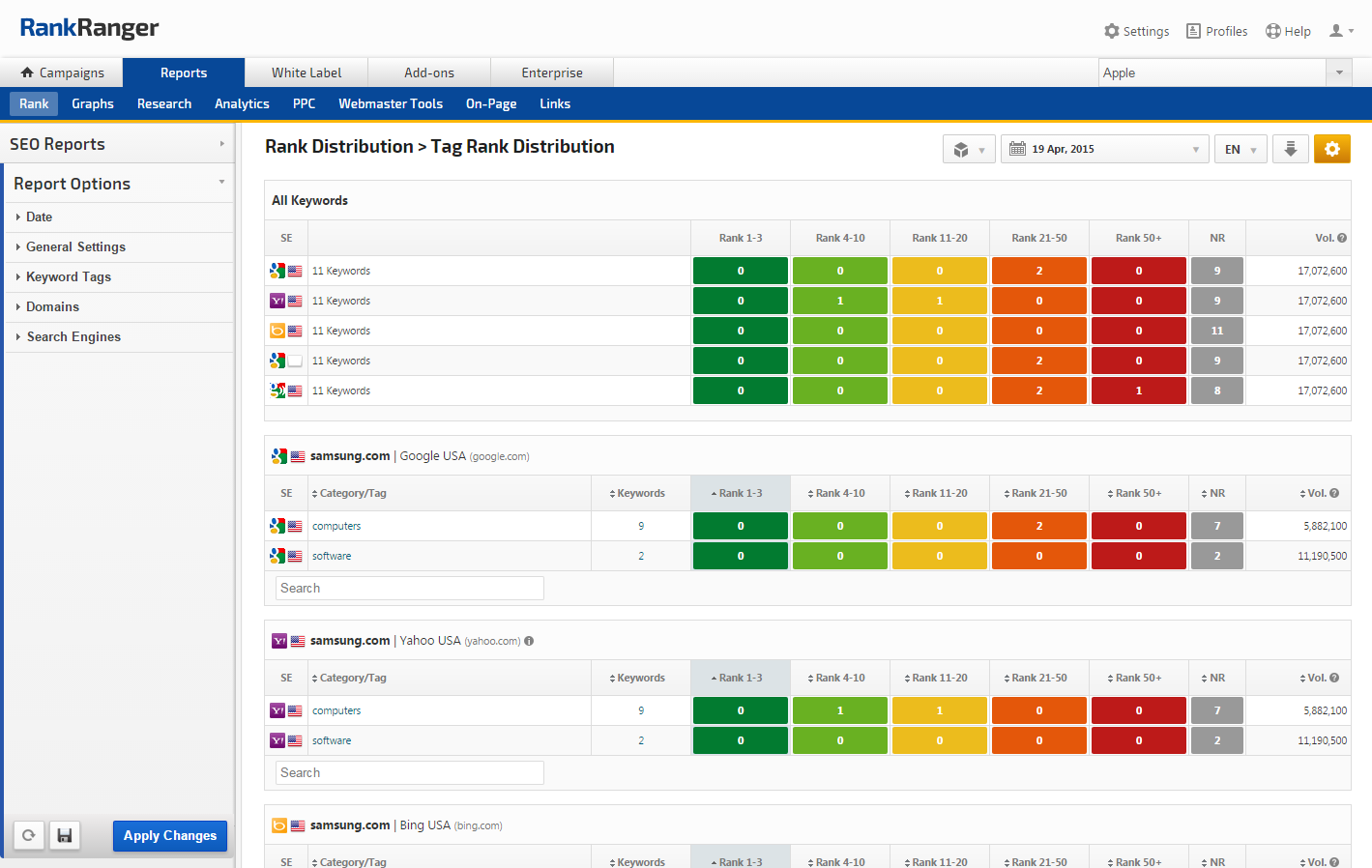
Task: Open the EN language dropdown
Action: tap(1240, 149)
